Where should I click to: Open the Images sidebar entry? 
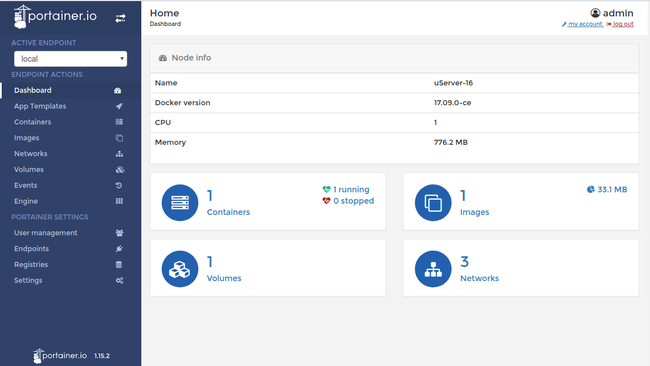[x=27, y=138]
